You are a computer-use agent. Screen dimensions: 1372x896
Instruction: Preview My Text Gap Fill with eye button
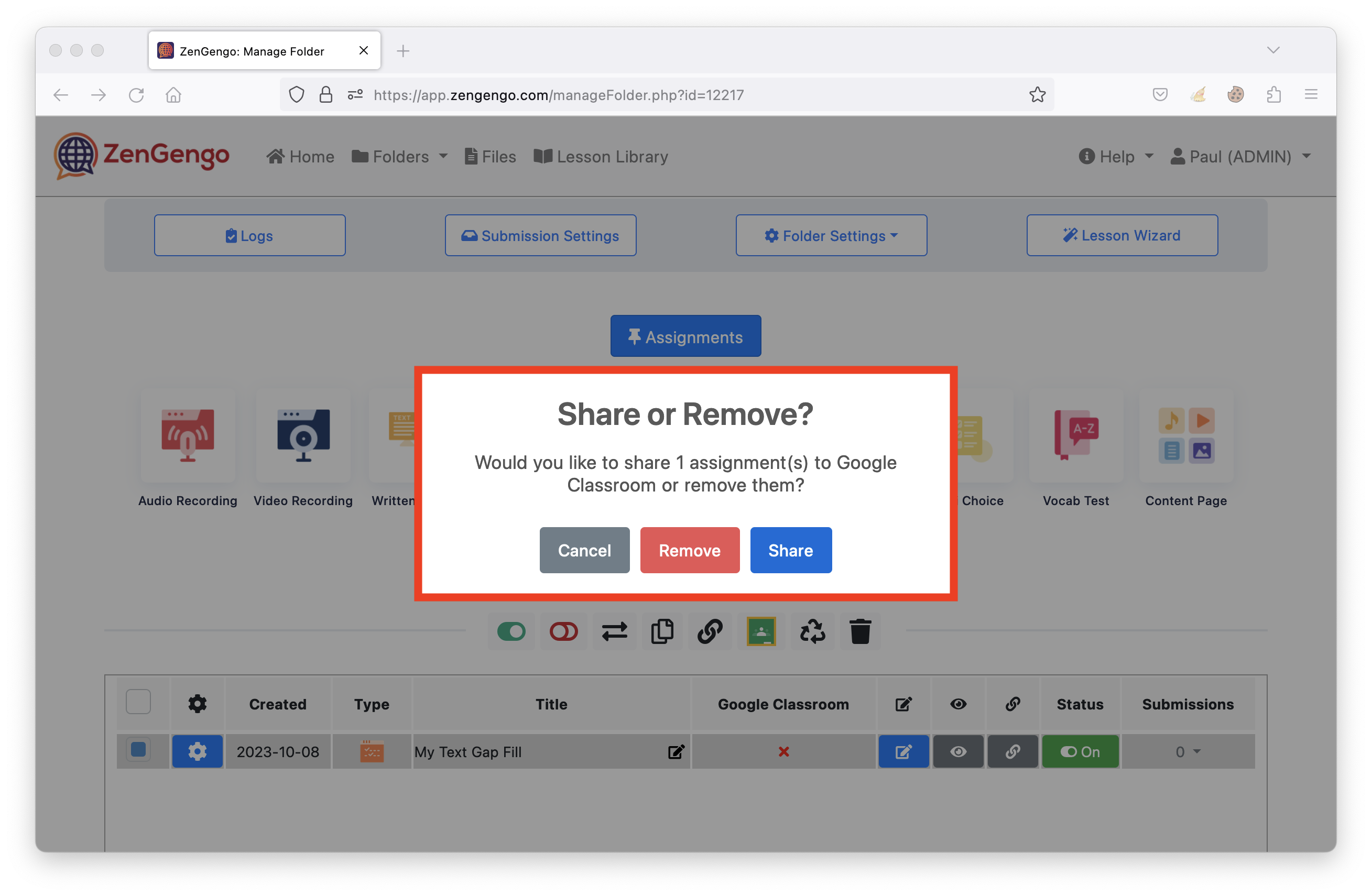coord(958,751)
